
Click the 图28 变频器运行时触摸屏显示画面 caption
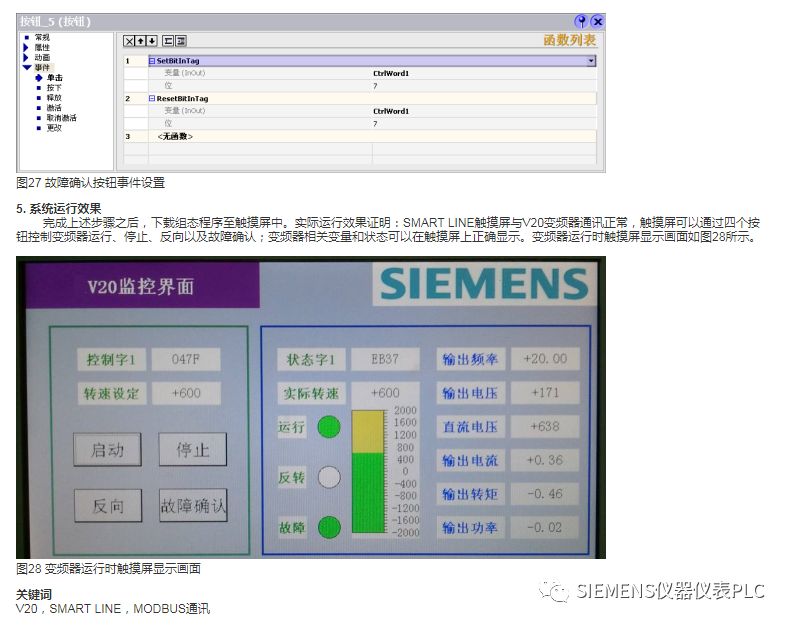(x=108, y=569)
